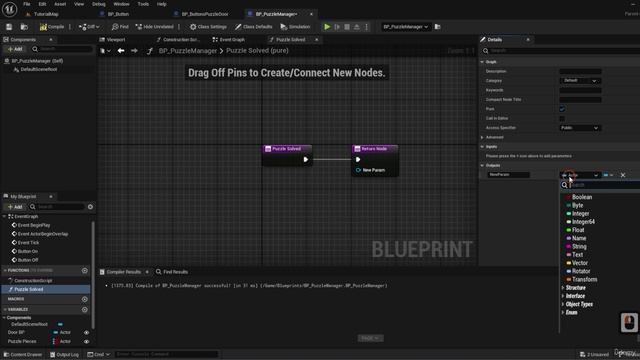Toggle Door BP variable visibility eye

point(87,333)
